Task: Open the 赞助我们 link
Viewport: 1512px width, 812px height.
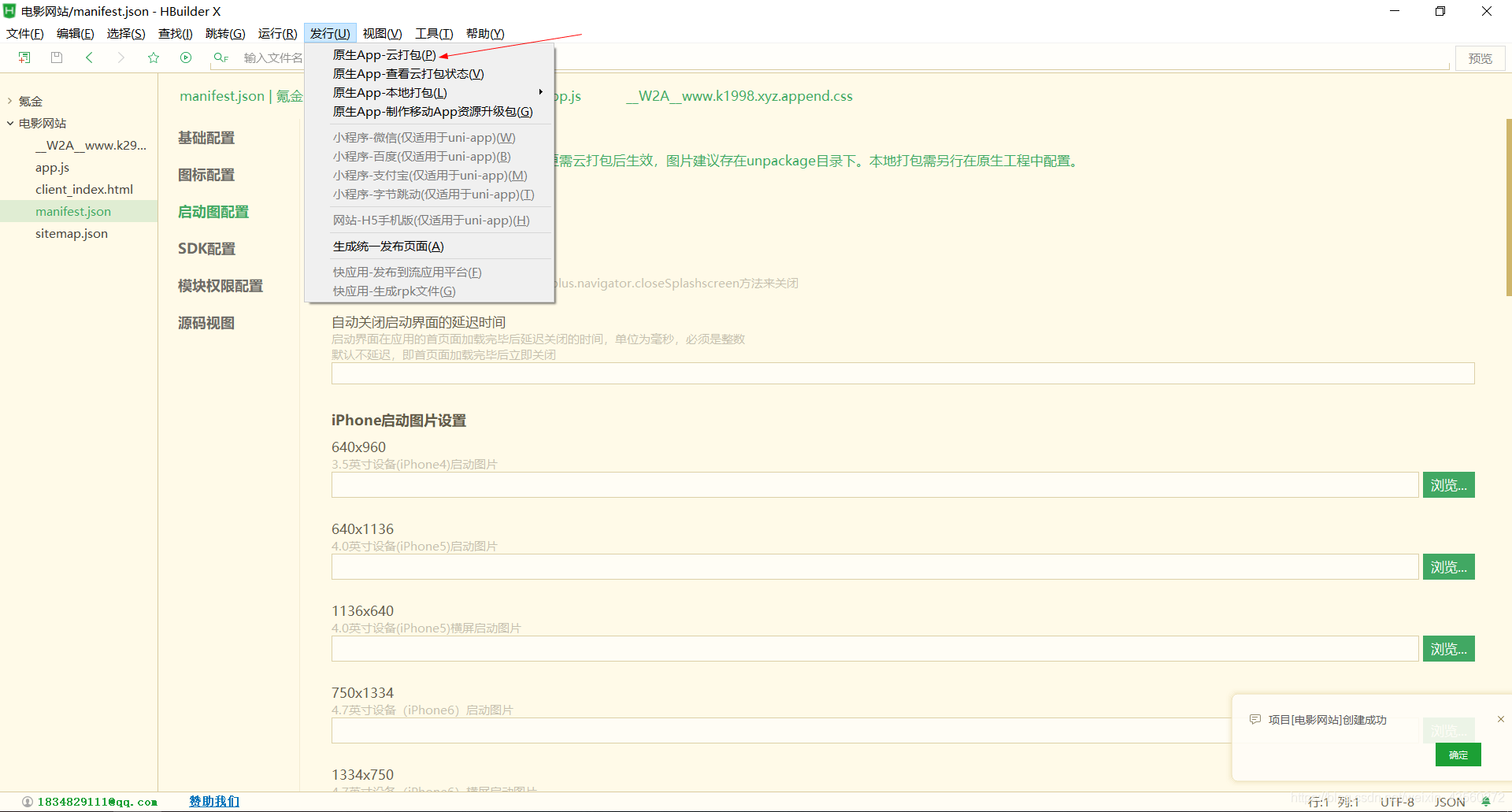Action: (x=214, y=801)
